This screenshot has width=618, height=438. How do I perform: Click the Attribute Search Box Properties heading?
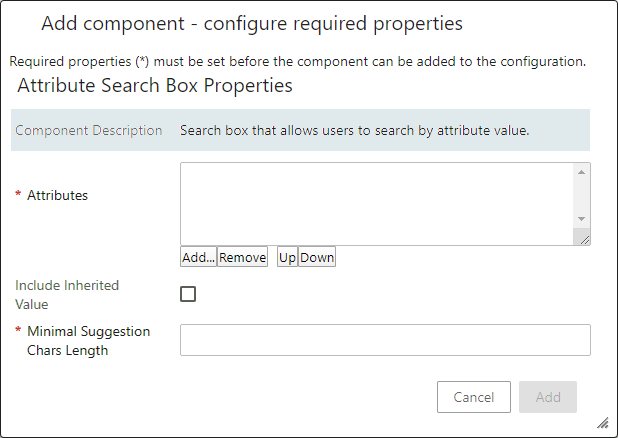pyautogui.click(x=155, y=85)
